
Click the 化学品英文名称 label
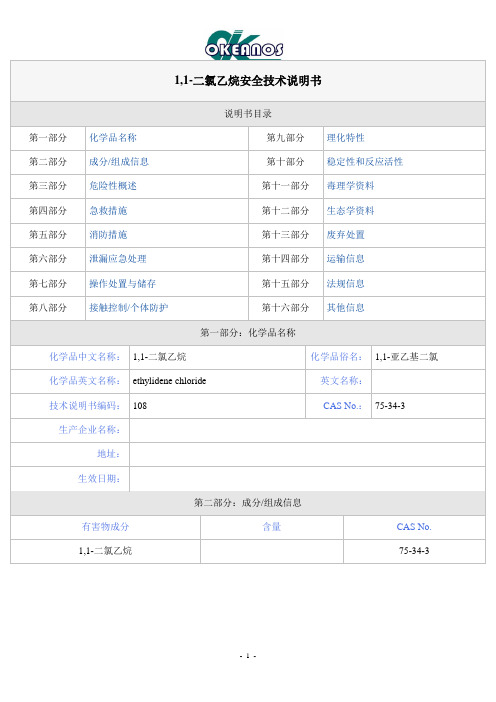click(x=85, y=381)
